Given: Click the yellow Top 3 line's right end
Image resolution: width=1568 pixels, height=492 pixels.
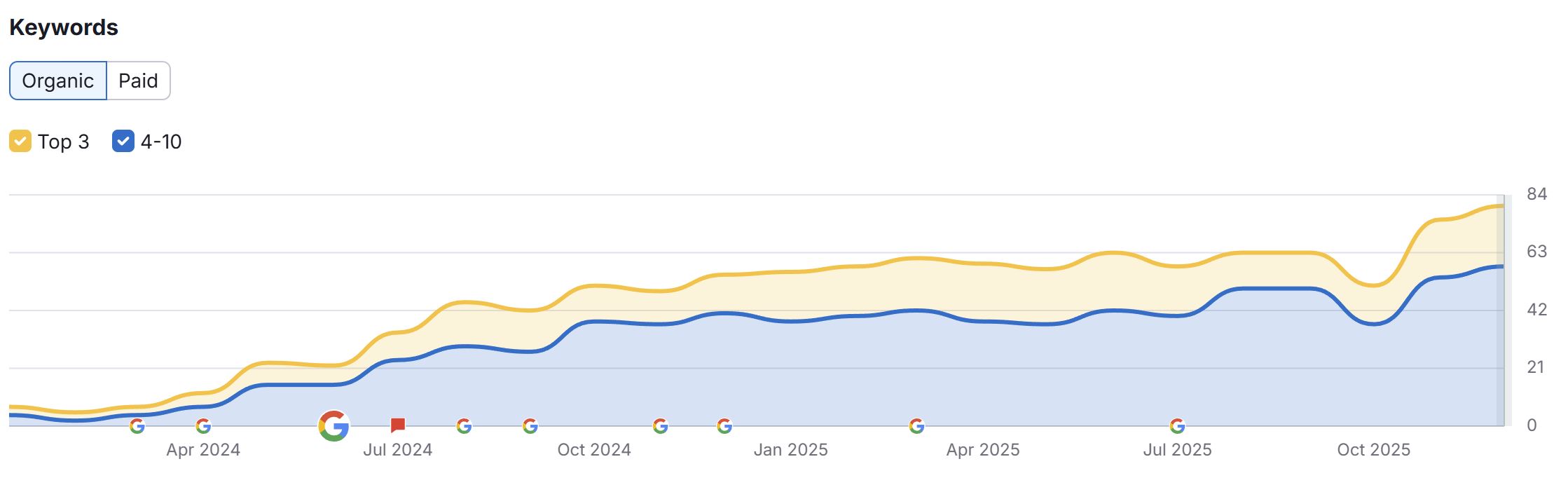Looking at the screenshot, I should tap(1499, 206).
